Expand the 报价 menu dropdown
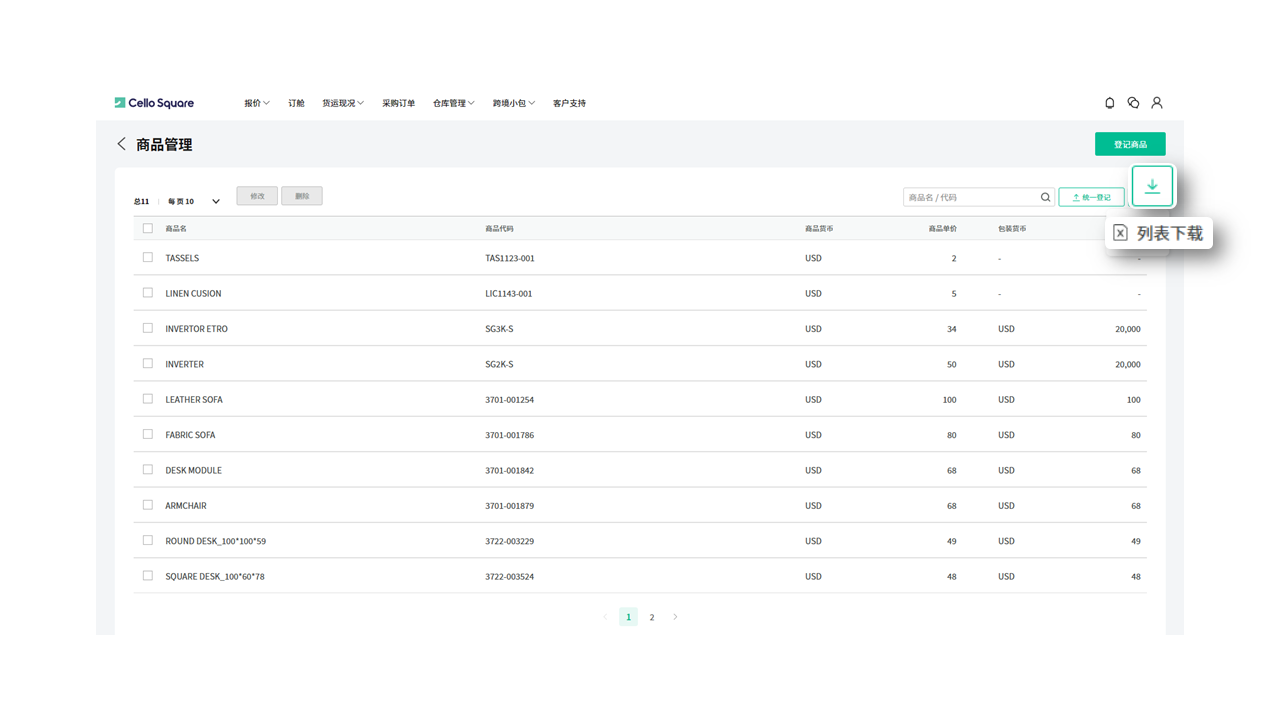The image size is (1280, 720). (257, 103)
